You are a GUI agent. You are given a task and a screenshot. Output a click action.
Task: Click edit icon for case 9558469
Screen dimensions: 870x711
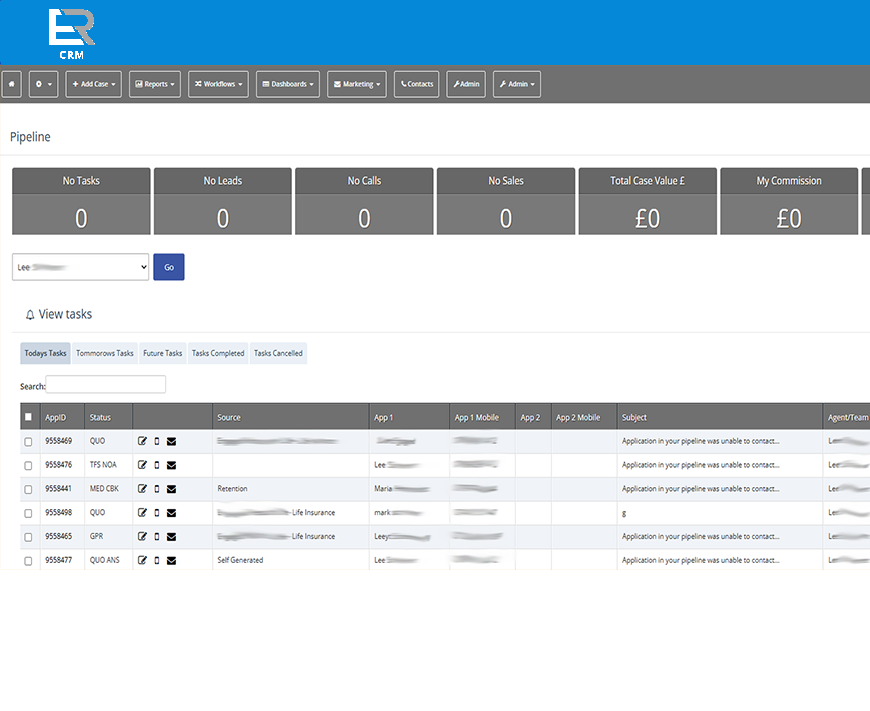coord(142,441)
